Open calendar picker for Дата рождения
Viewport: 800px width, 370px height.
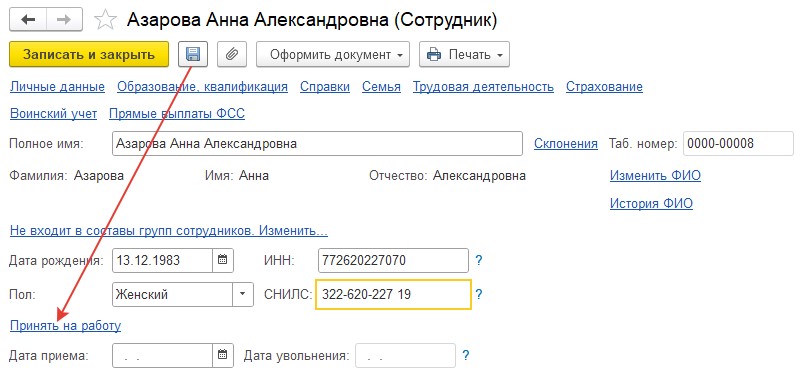[222, 260]
